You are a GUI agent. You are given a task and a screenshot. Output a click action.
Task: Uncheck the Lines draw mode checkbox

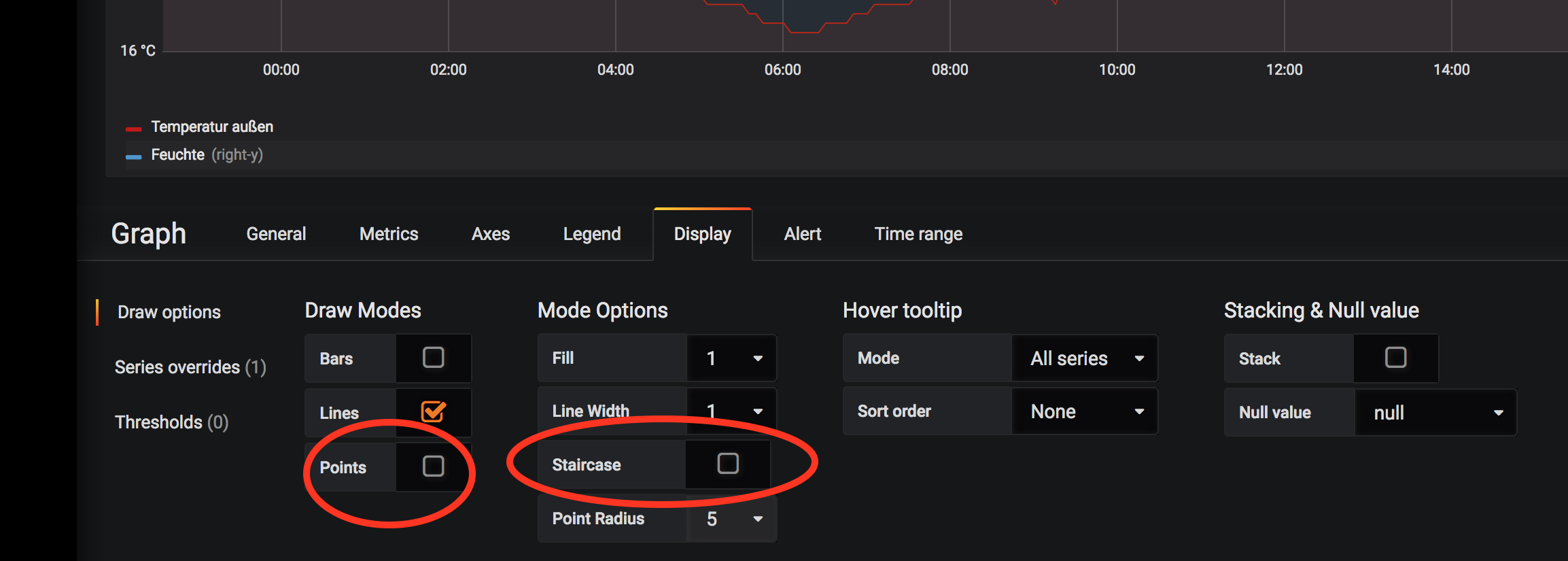[x=433, y=411]
